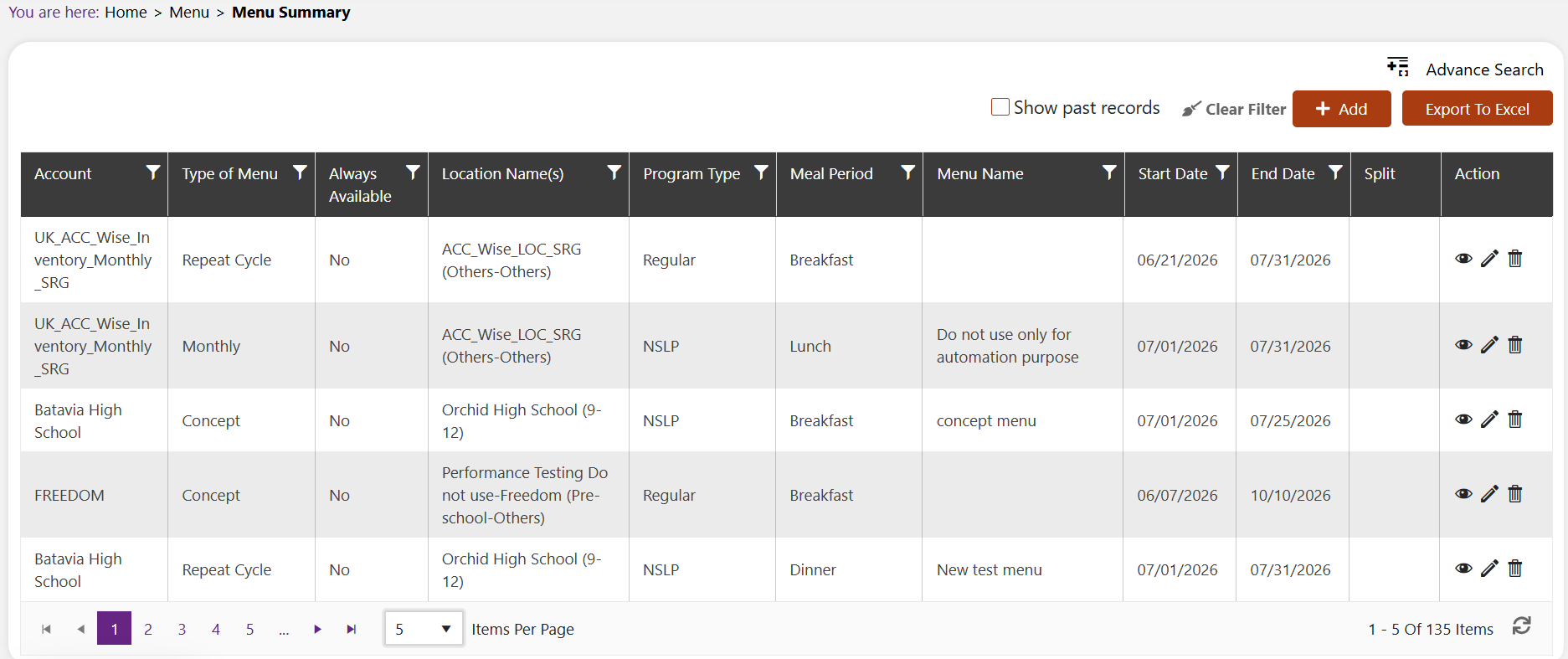This screenshot has height=659, width=1568.
Task: Show more pages via the ellipsis
Action: click(x=284, y=630)
